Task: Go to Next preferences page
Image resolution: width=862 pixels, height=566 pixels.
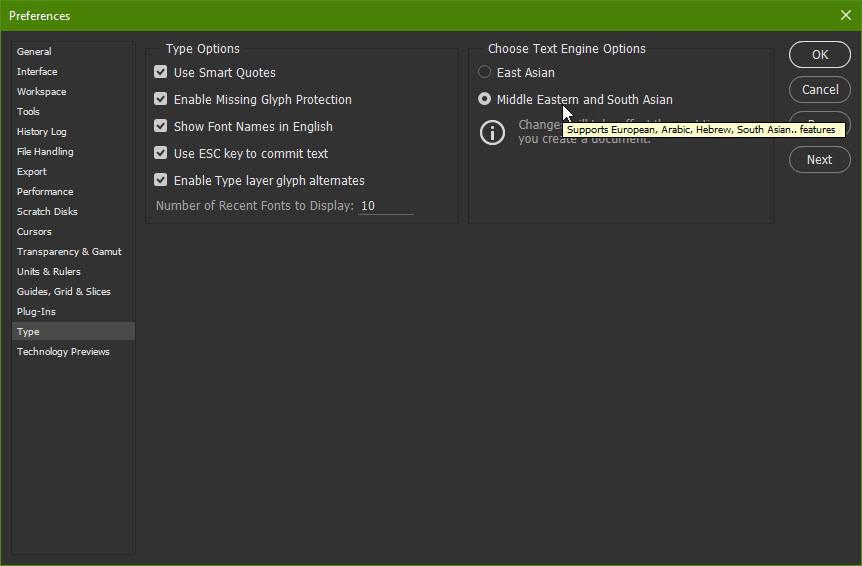Action: click(820, 159)
